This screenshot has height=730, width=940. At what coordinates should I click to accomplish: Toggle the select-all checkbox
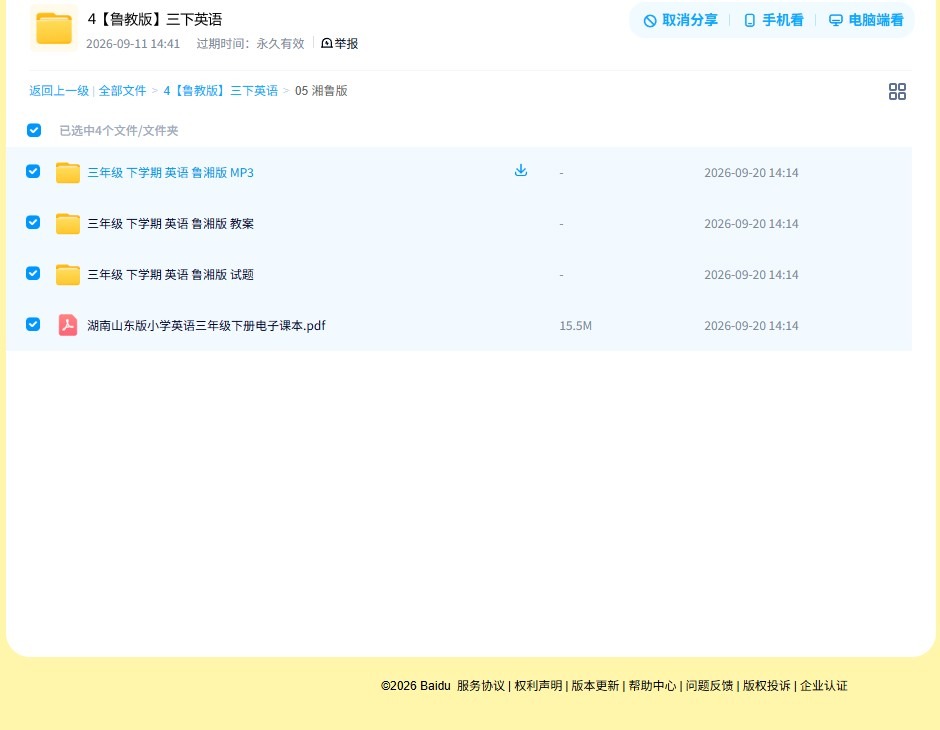34,130
